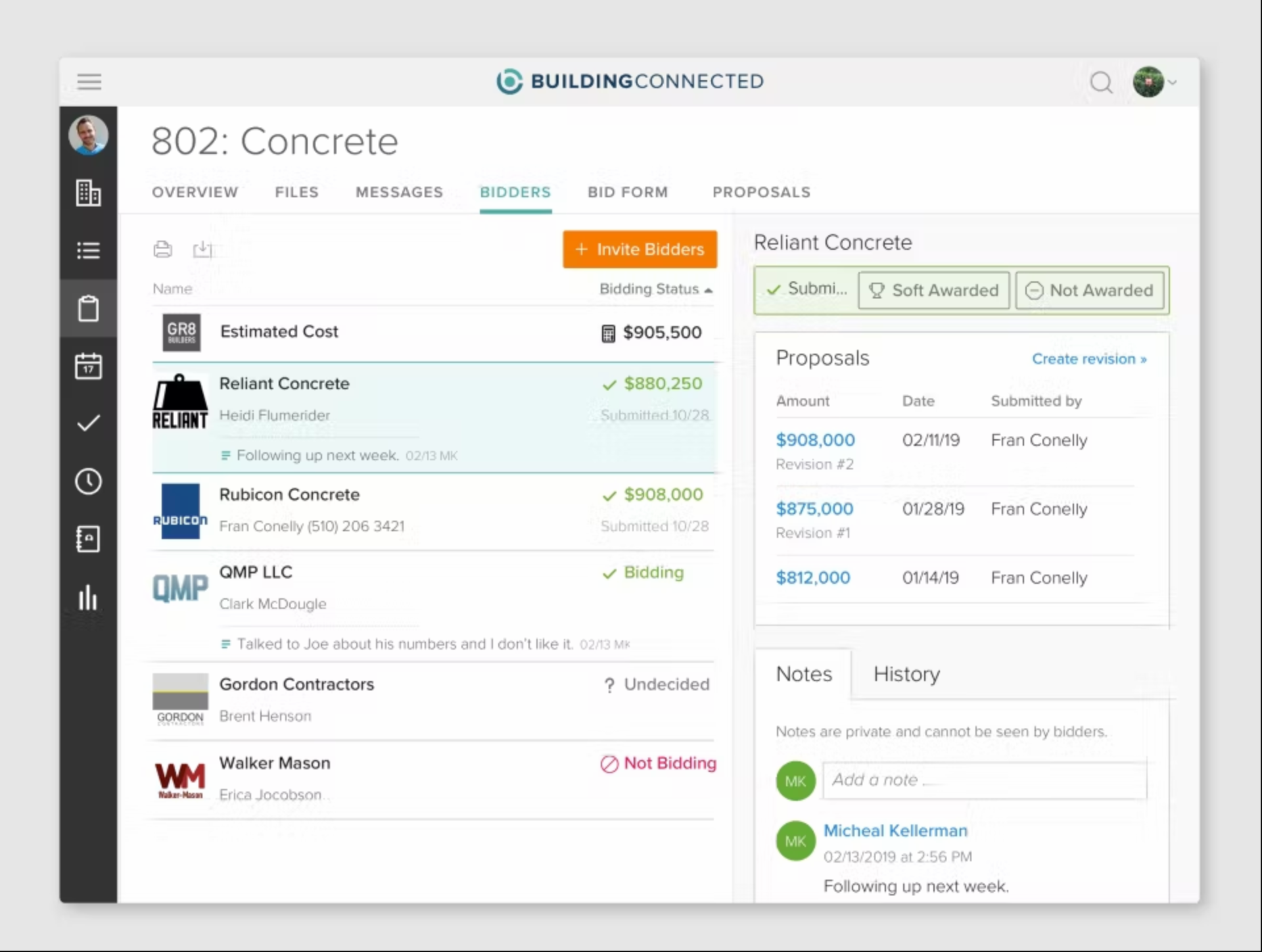This screenshot has width=1262, height=952.
Task: Select the clipboard sidebar icon
Action: (88, 308)
